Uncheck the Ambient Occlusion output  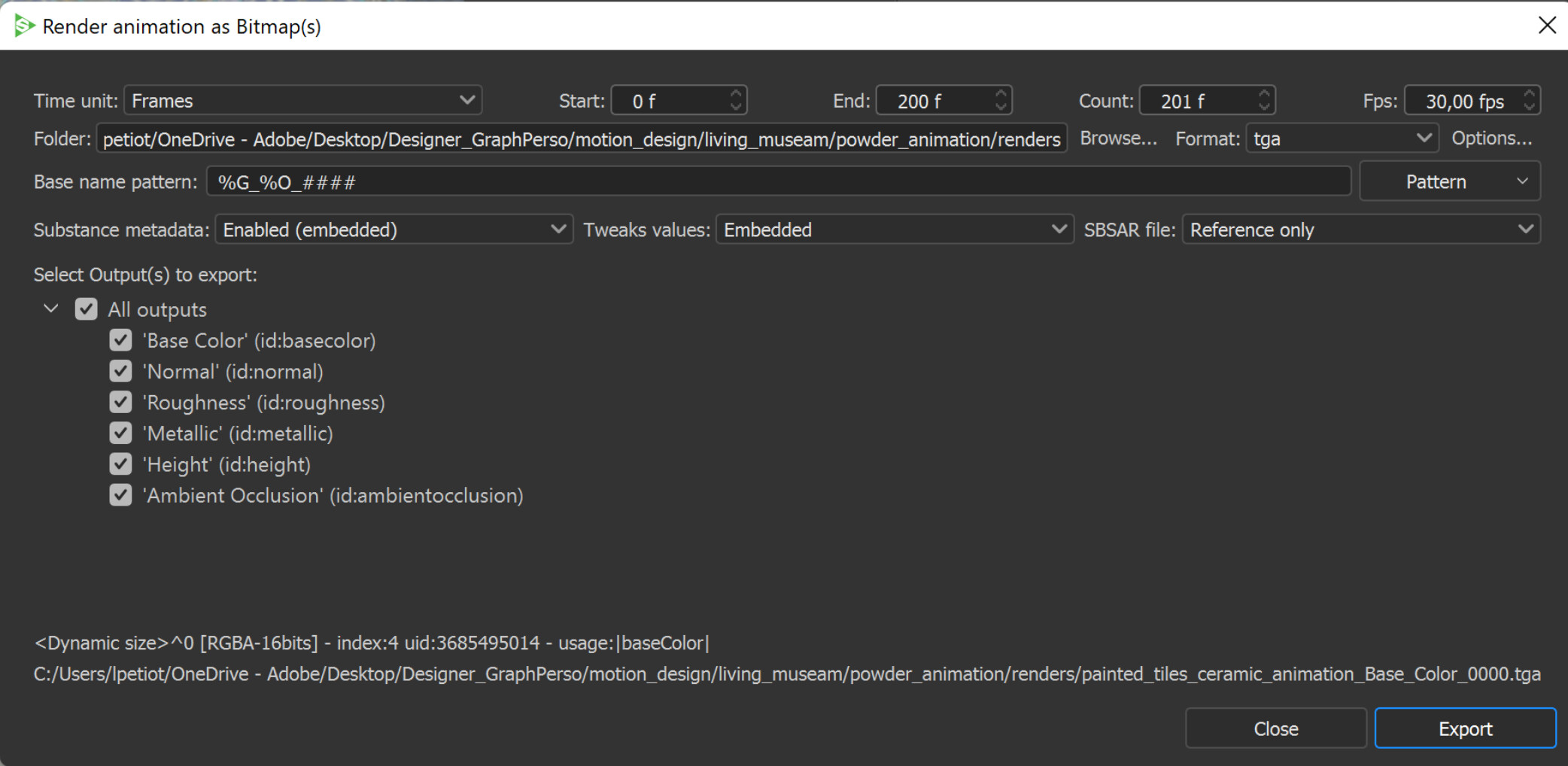tap(120, 494)
